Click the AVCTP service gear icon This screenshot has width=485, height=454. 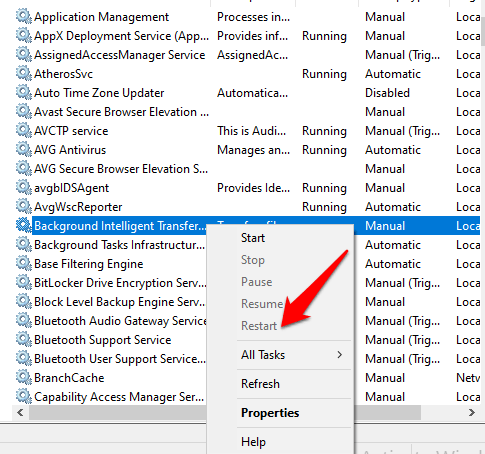tap(24, 131)
